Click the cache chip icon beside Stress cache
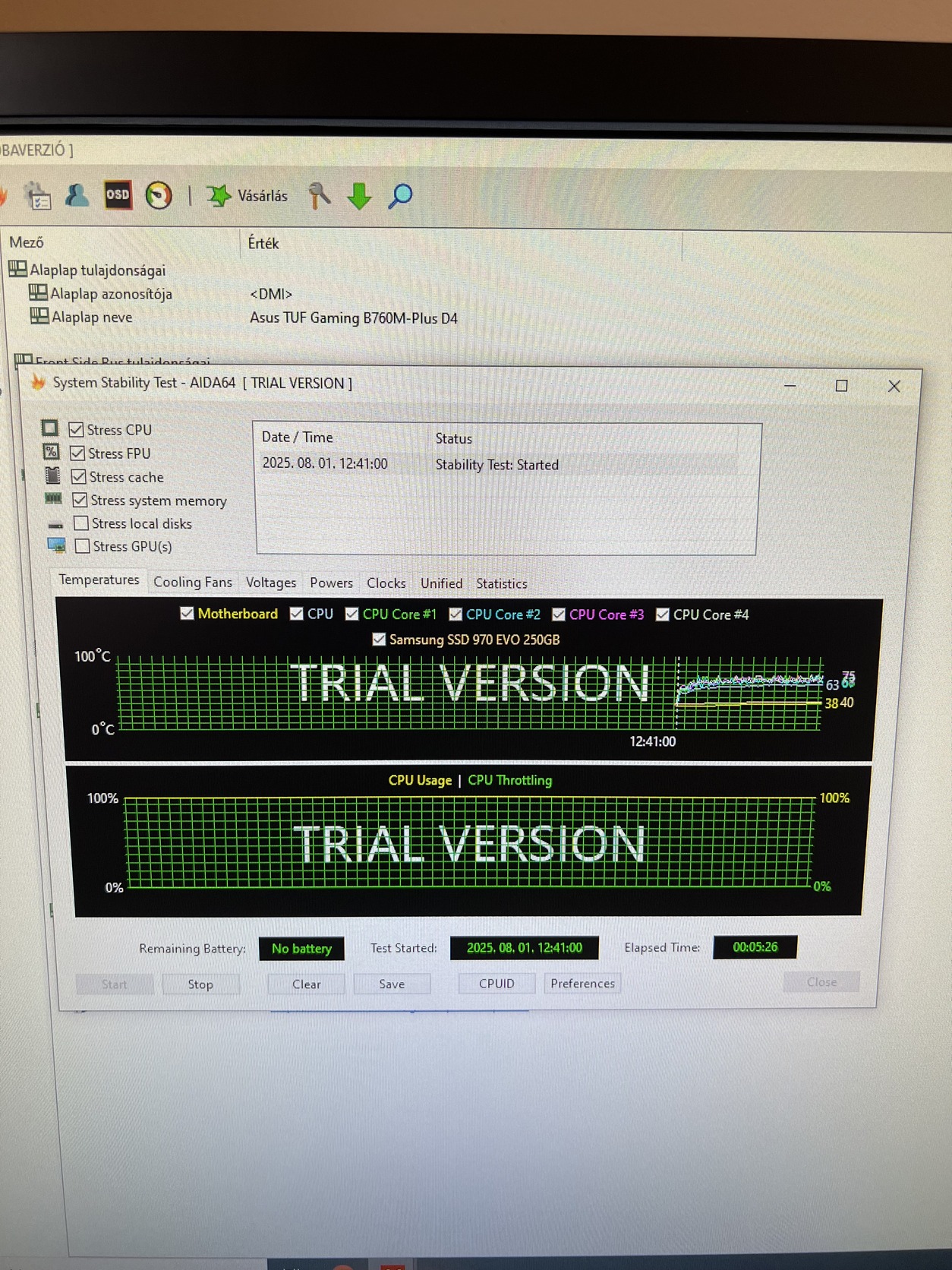Image resolution: width=952 pixels, height=1270 pixels. [x=52, y=475]
